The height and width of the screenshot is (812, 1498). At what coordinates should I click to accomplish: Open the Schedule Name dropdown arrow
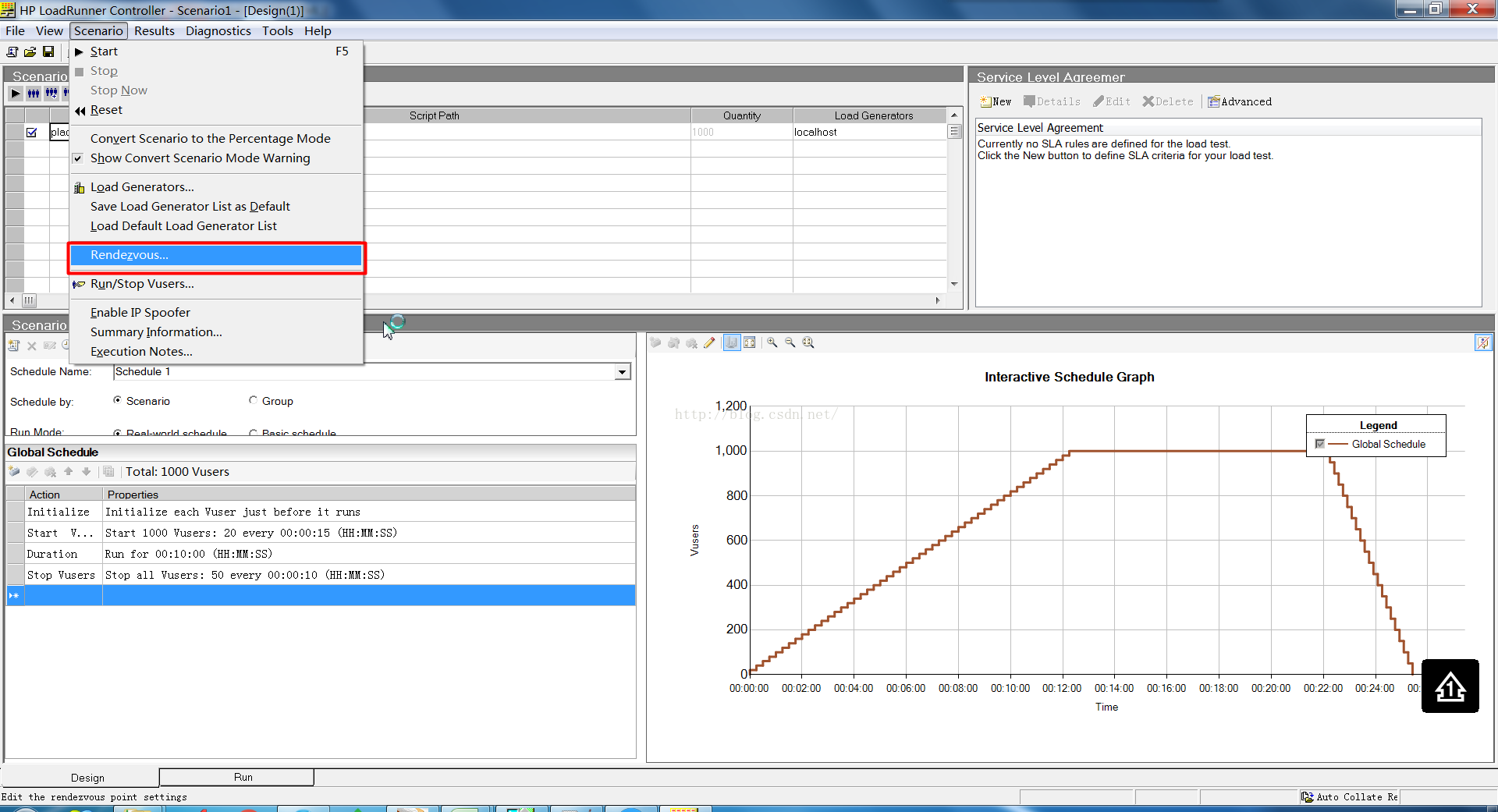click(x=623, y=372)
